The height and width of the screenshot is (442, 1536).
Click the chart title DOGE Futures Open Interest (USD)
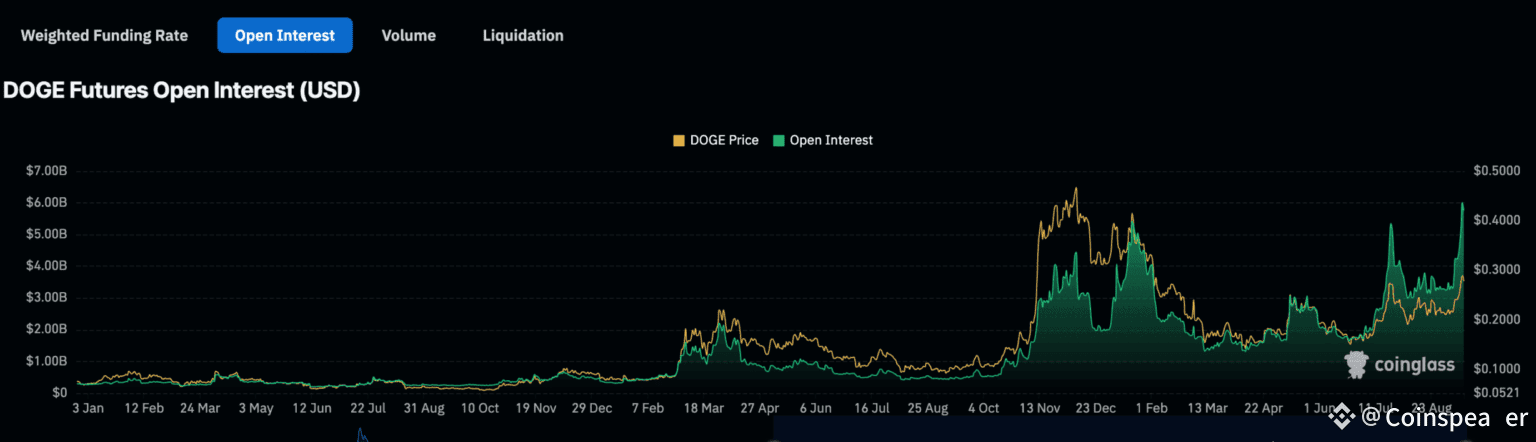pyautogui.click(x=181, y=90)
